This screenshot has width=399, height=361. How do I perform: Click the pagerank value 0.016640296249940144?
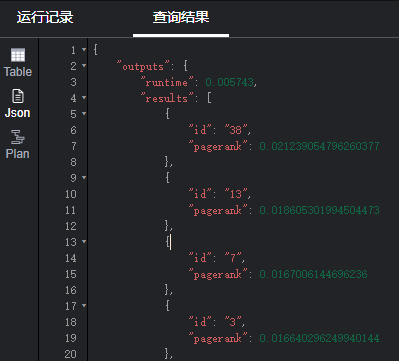(319, 338)
